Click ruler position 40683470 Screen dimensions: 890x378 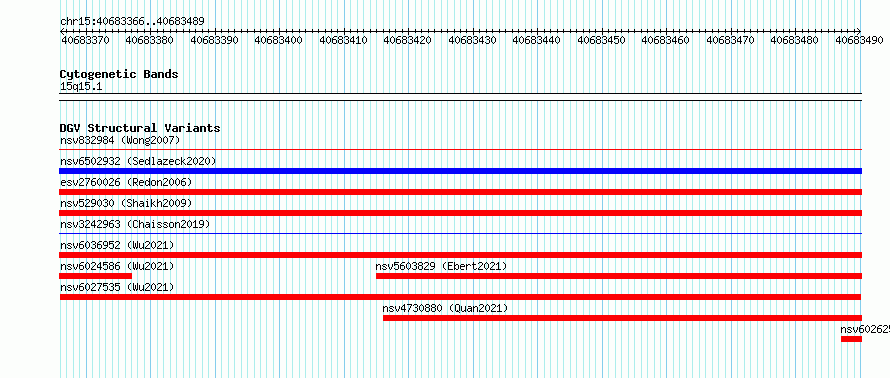[731, 40]
